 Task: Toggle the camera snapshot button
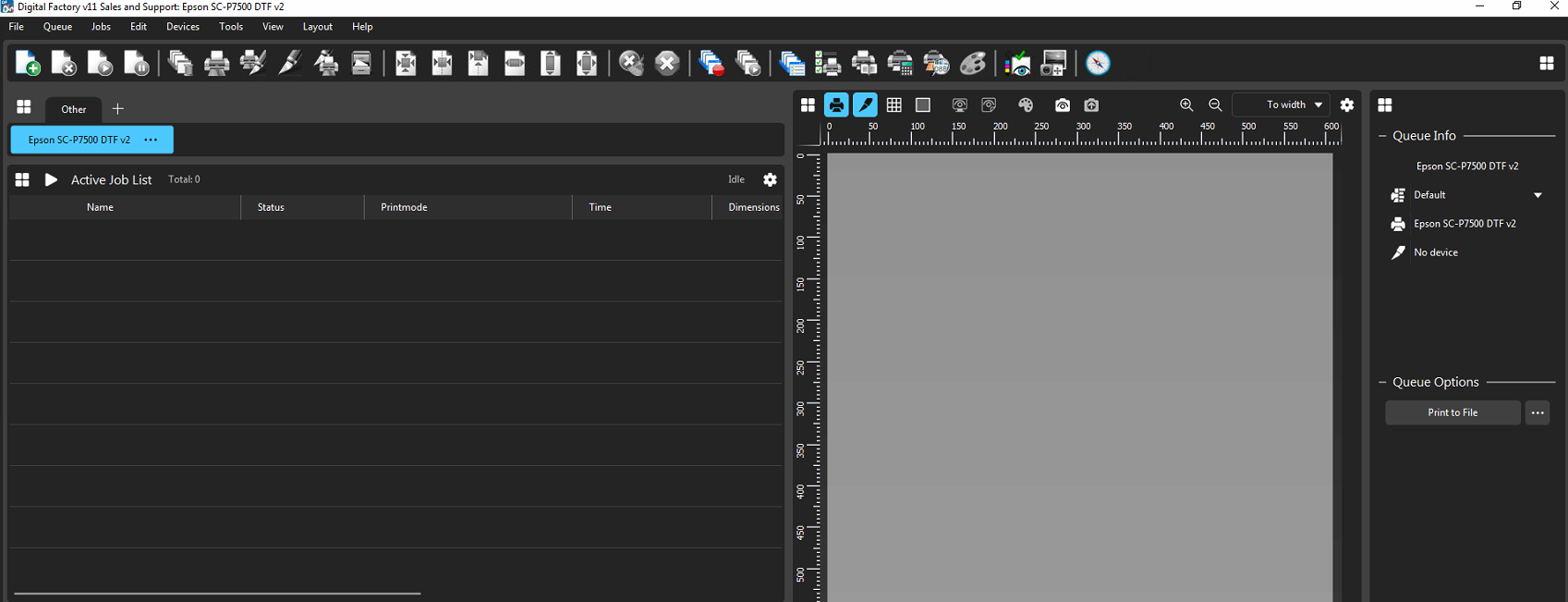point(1063,105)
